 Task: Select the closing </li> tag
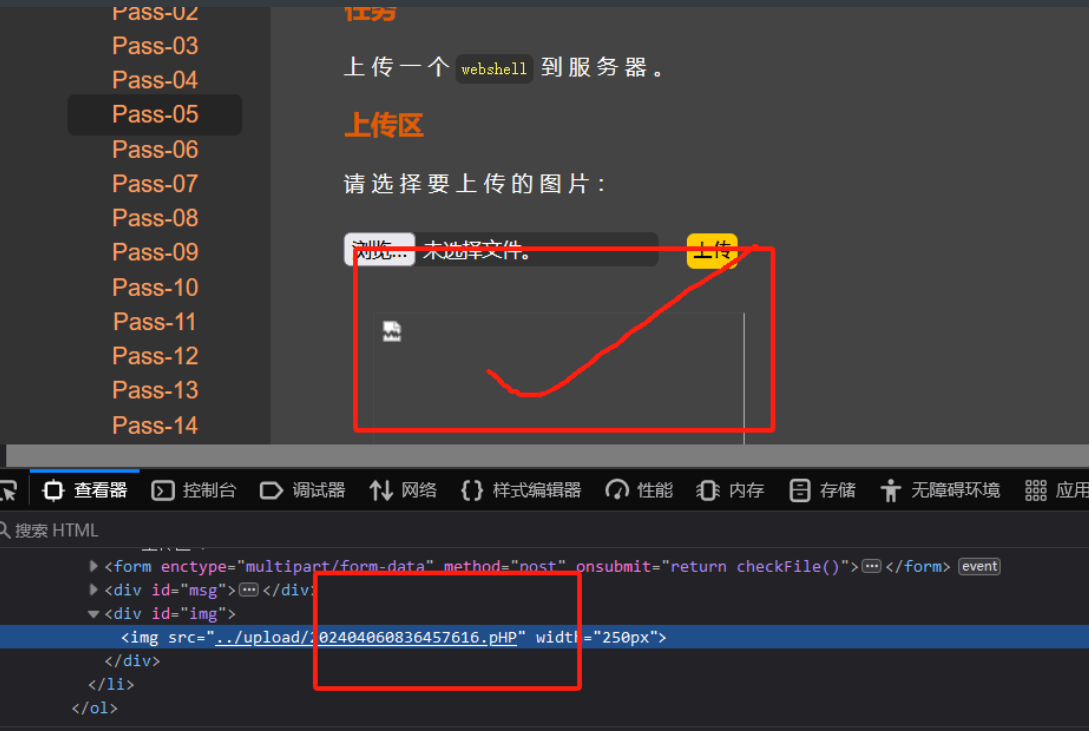111,684
